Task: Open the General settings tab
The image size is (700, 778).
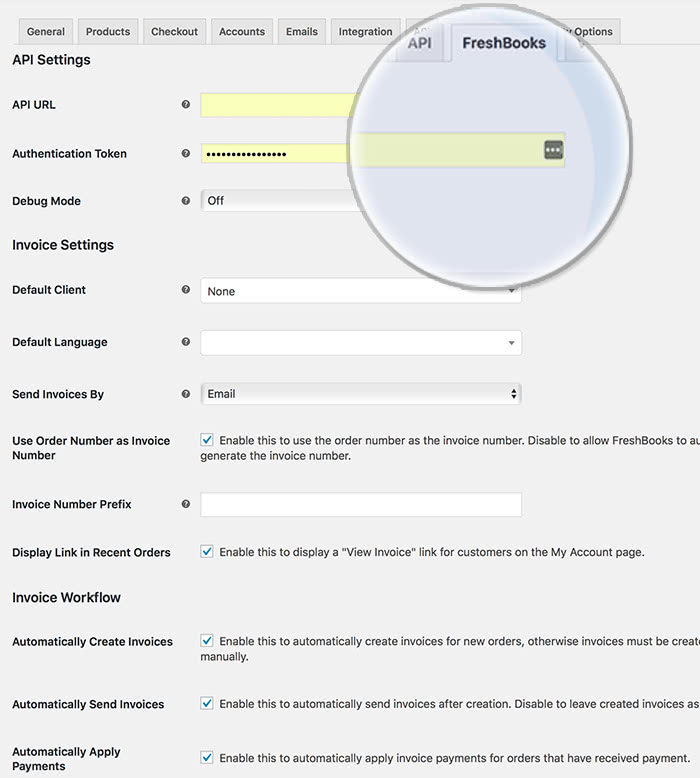Action: (x=46, y=32)
